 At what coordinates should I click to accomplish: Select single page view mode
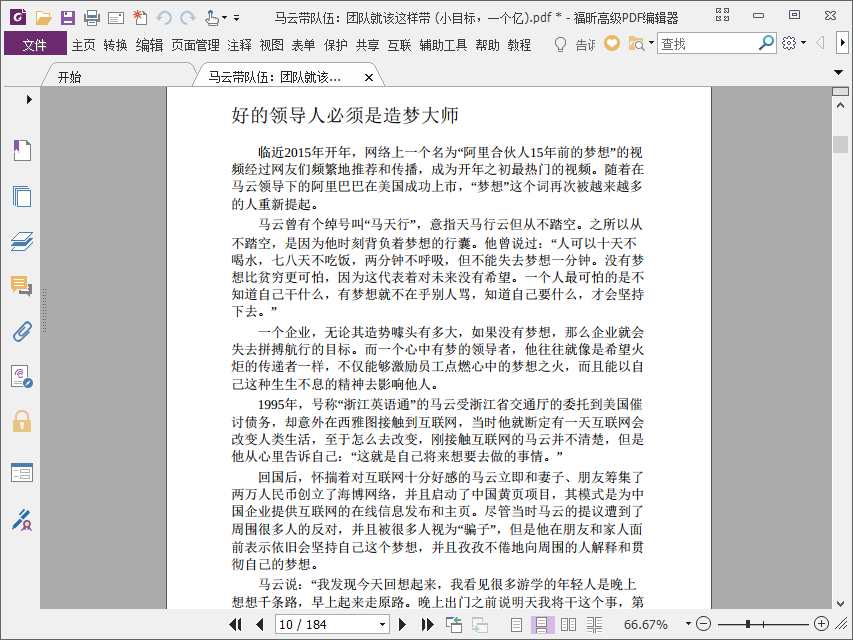coord(516,625)
